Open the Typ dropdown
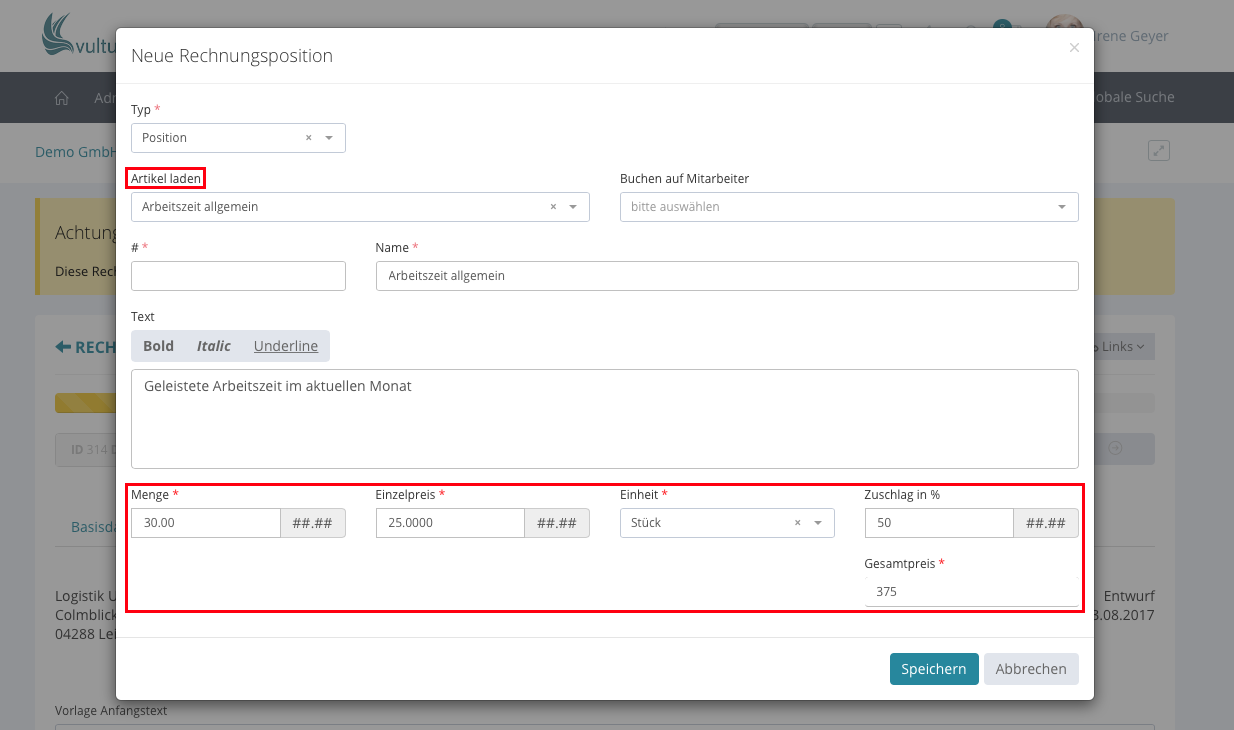 point(329,138)
